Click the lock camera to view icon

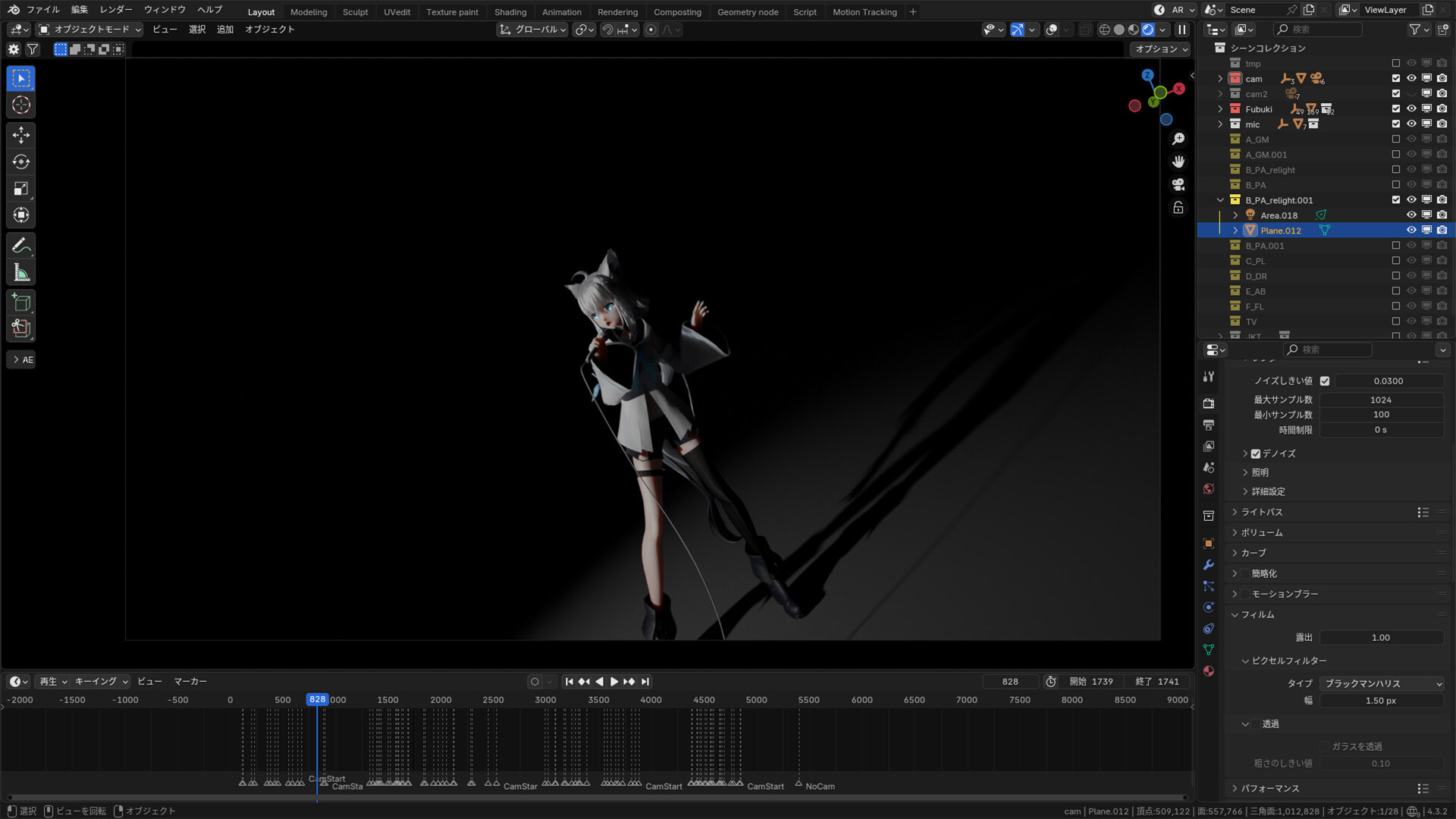click(x=1178, y=208)
